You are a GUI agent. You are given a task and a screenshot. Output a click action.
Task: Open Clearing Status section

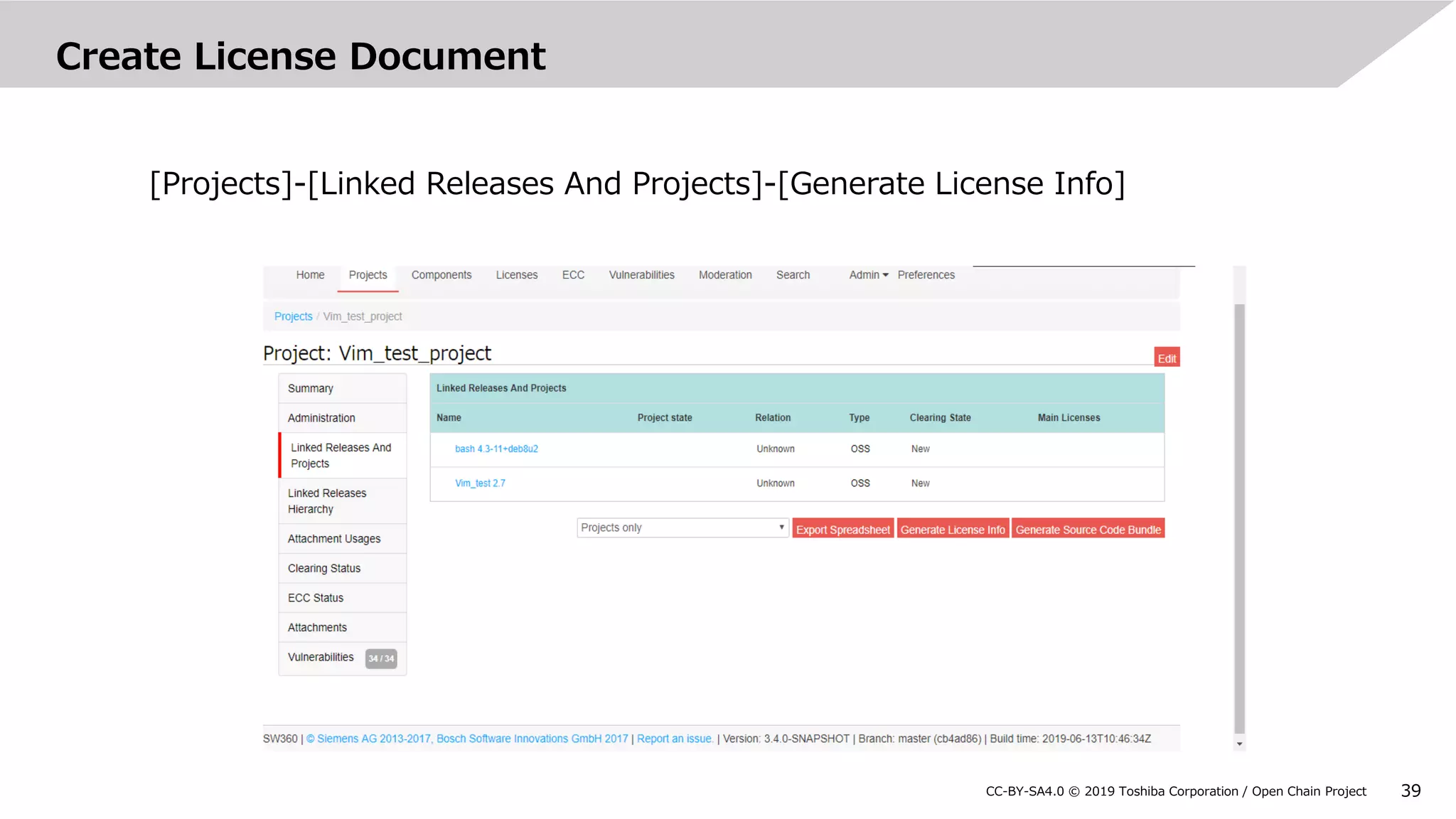343,568
